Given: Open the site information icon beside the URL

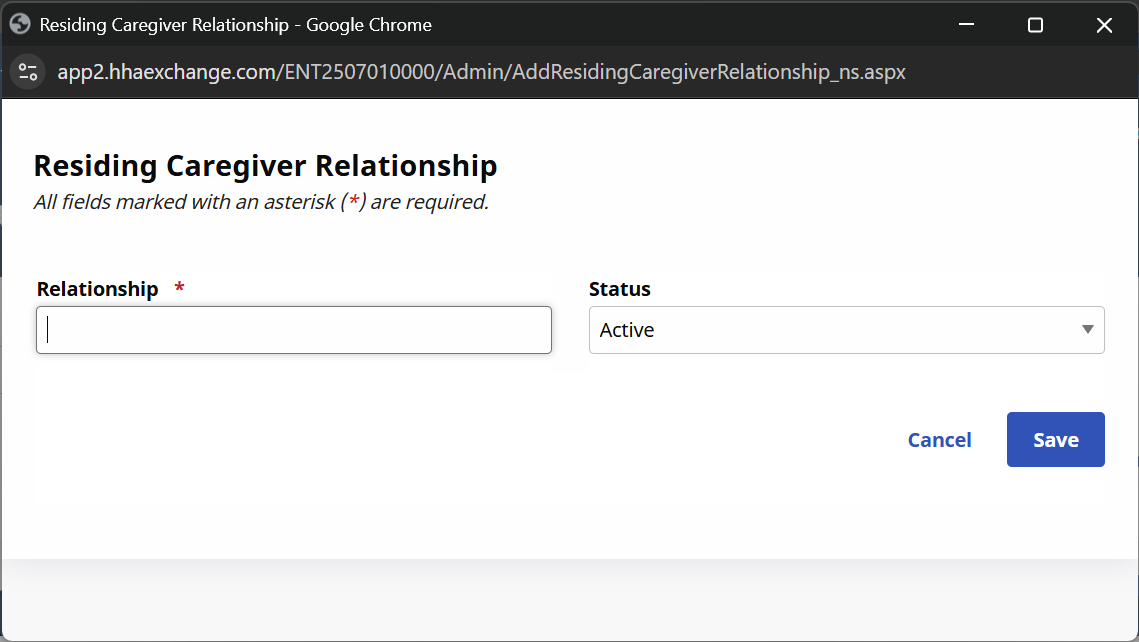Looking at the screenshot, I should [x=28, y=72].
